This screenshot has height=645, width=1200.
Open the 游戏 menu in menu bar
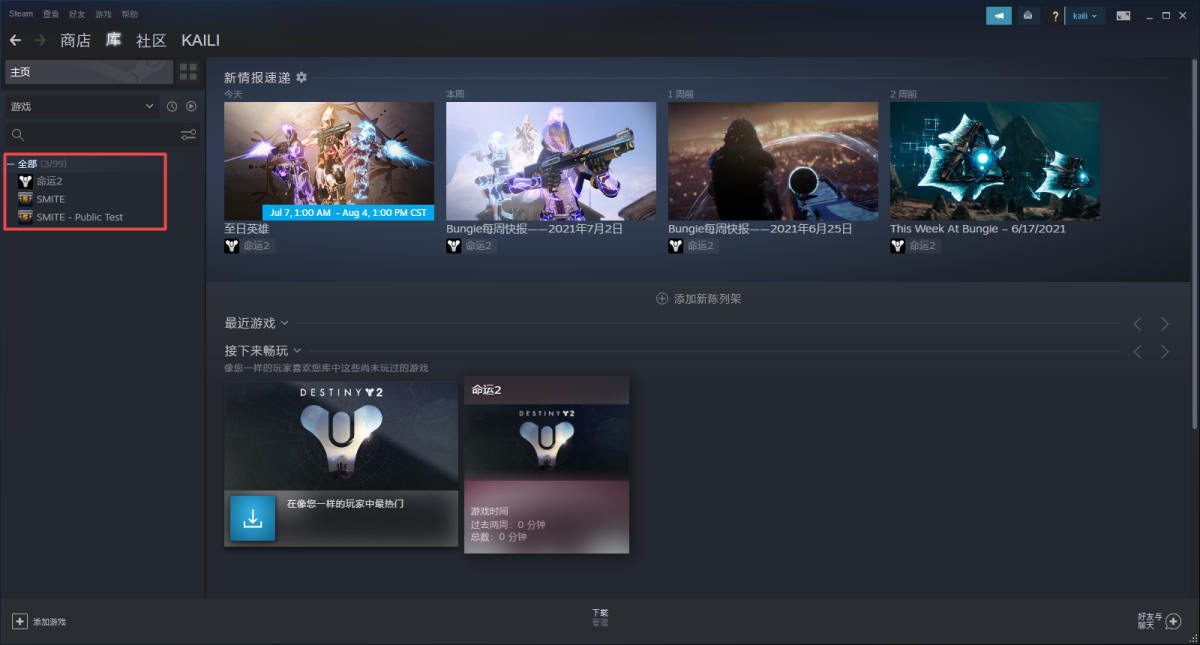[103, 14]
